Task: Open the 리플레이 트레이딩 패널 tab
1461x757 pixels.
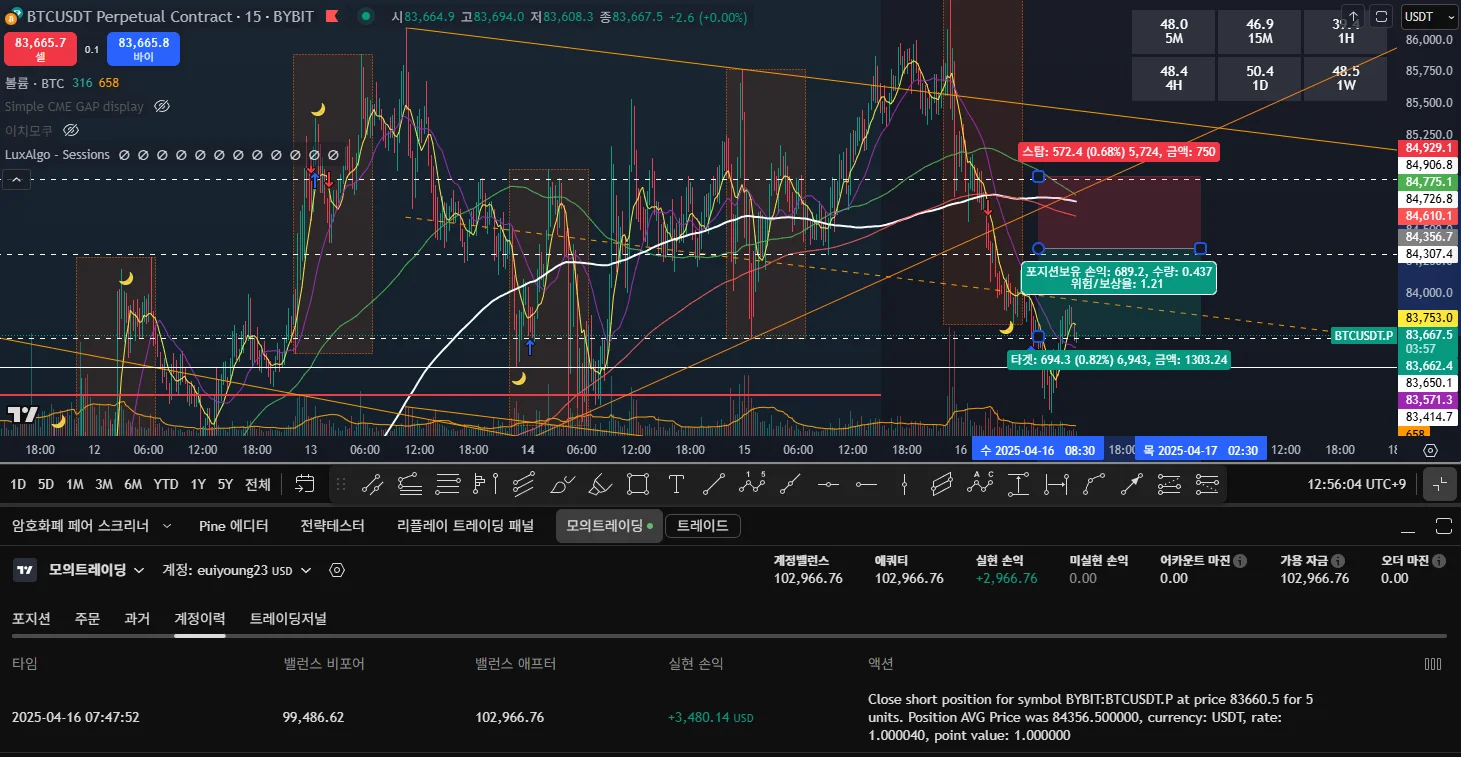Action: [x=465, y=525]
